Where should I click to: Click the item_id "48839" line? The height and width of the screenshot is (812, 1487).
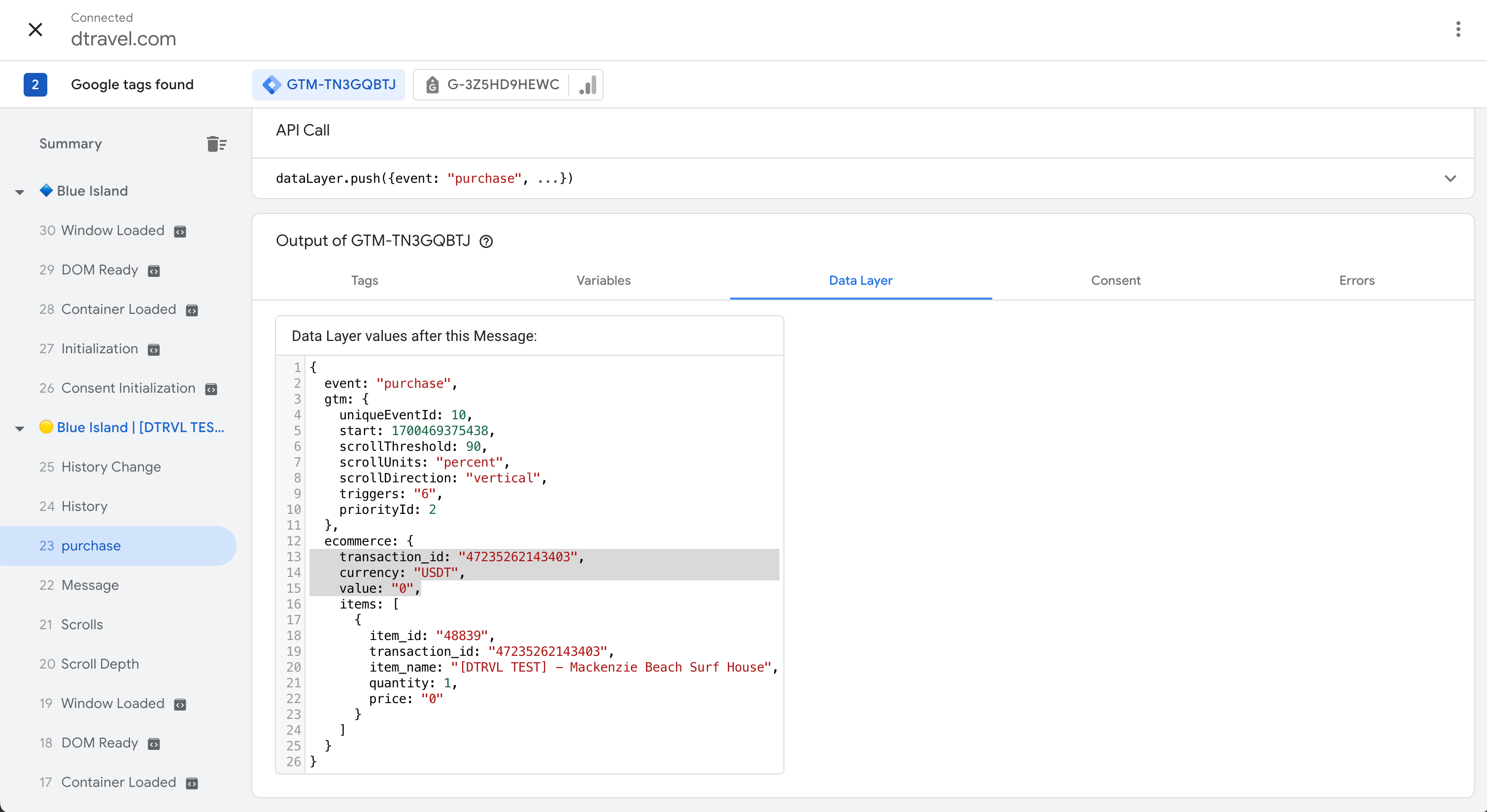pos(433,636)
